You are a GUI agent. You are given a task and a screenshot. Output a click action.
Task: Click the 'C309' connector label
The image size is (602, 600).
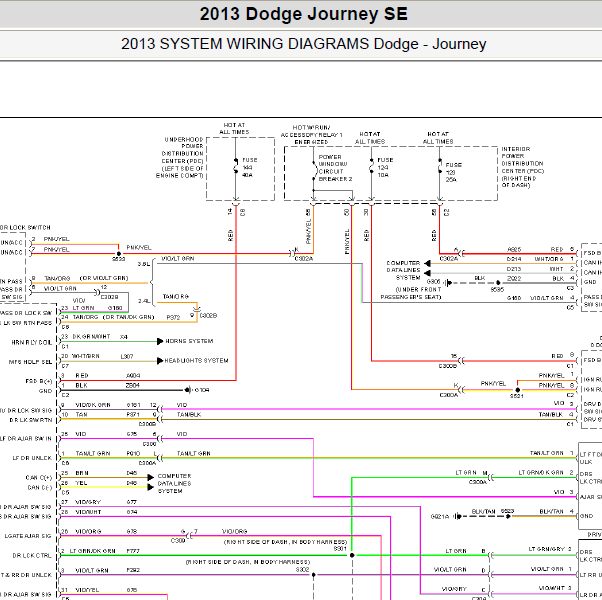[178, 540]
